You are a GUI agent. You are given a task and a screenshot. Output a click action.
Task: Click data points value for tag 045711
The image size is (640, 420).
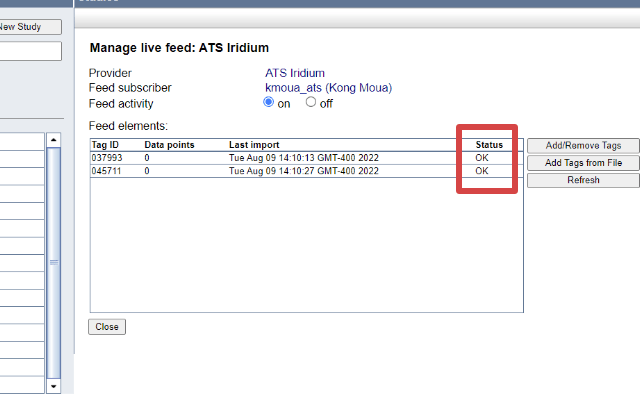tap(147, 171)
